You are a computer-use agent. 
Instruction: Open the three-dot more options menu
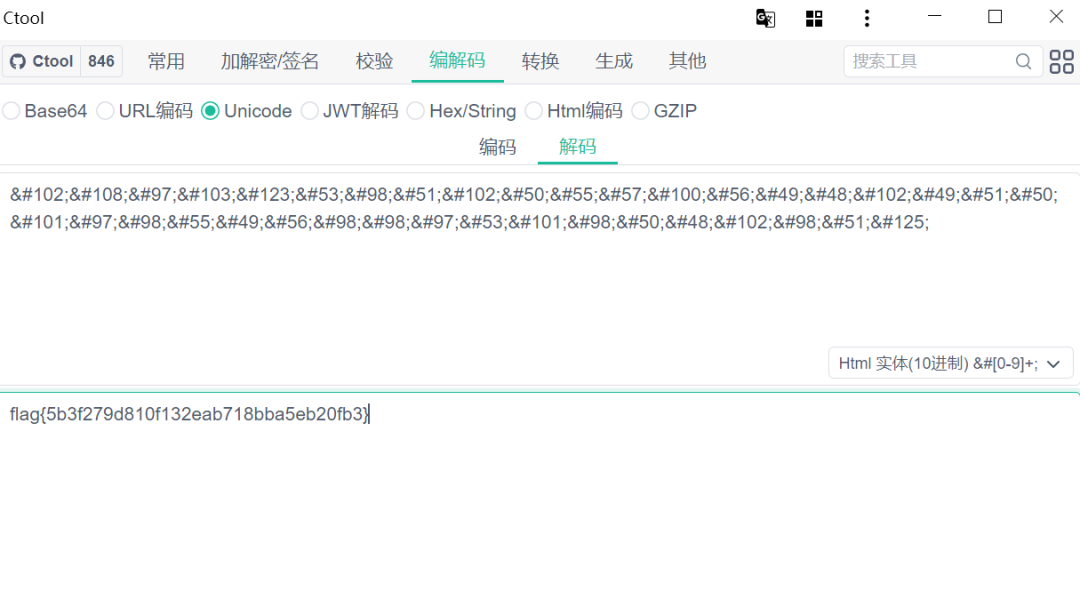point(866,18)
